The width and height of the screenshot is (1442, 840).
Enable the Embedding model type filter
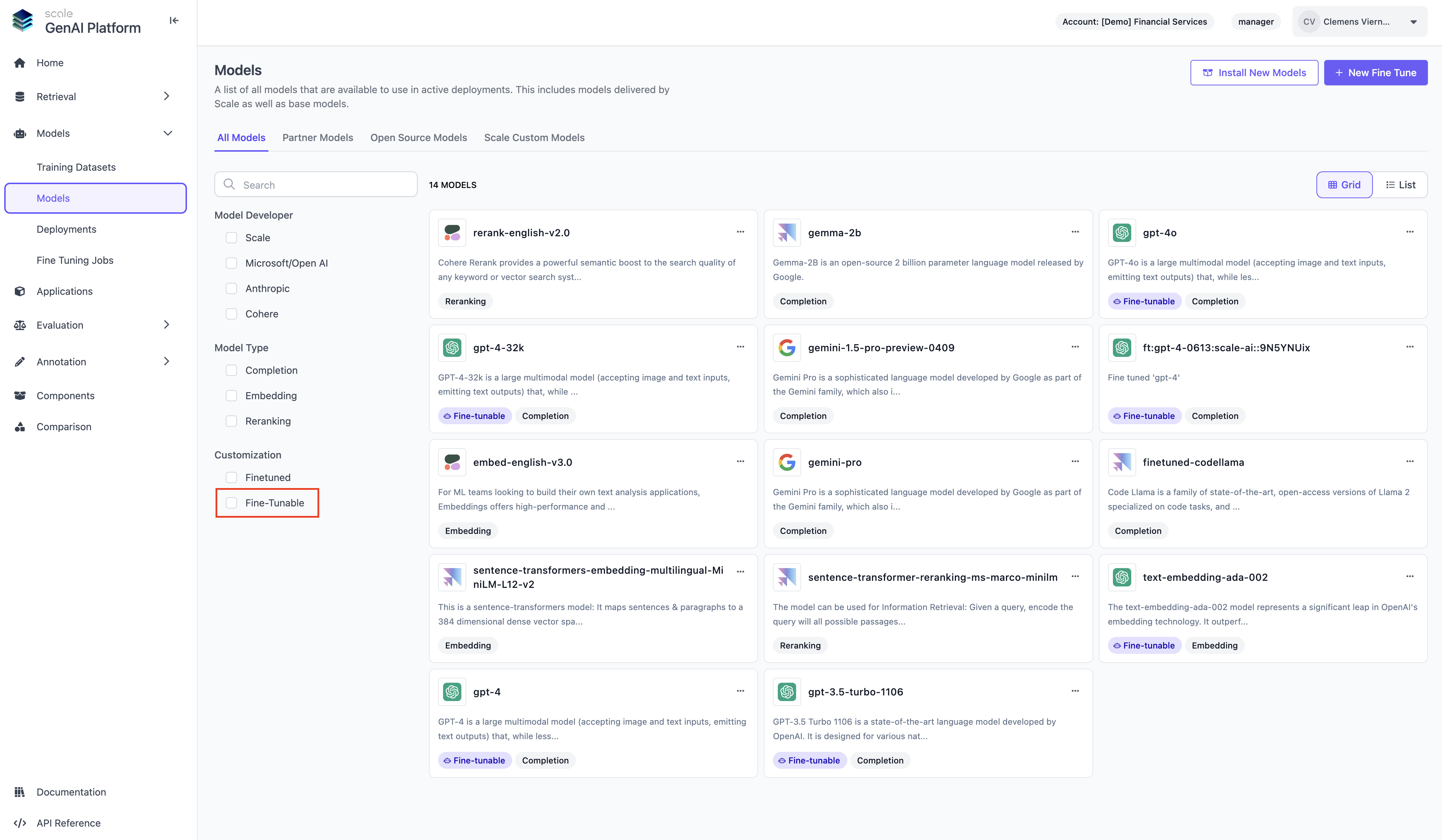[231, 395]
